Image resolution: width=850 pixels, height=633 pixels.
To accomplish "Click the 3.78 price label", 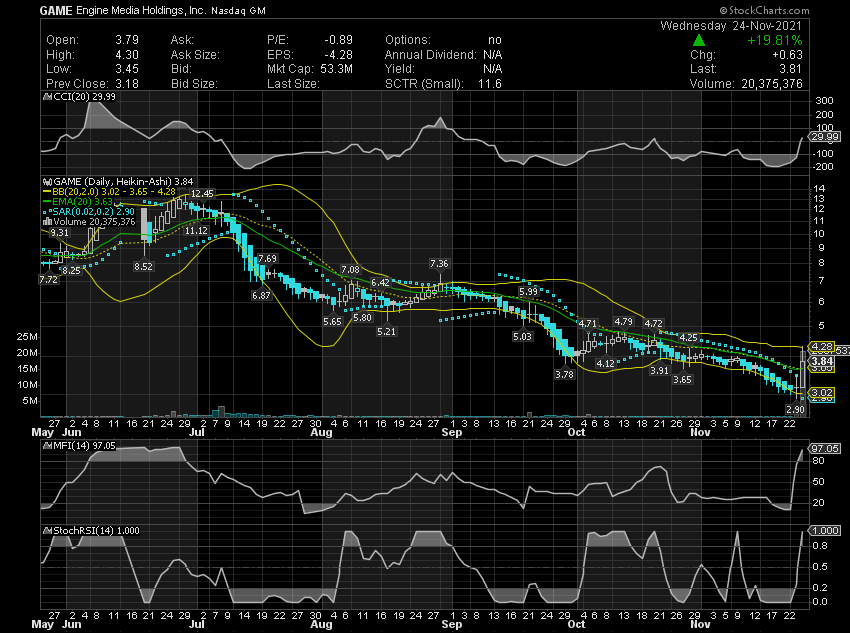I will [x=564, y=374].
